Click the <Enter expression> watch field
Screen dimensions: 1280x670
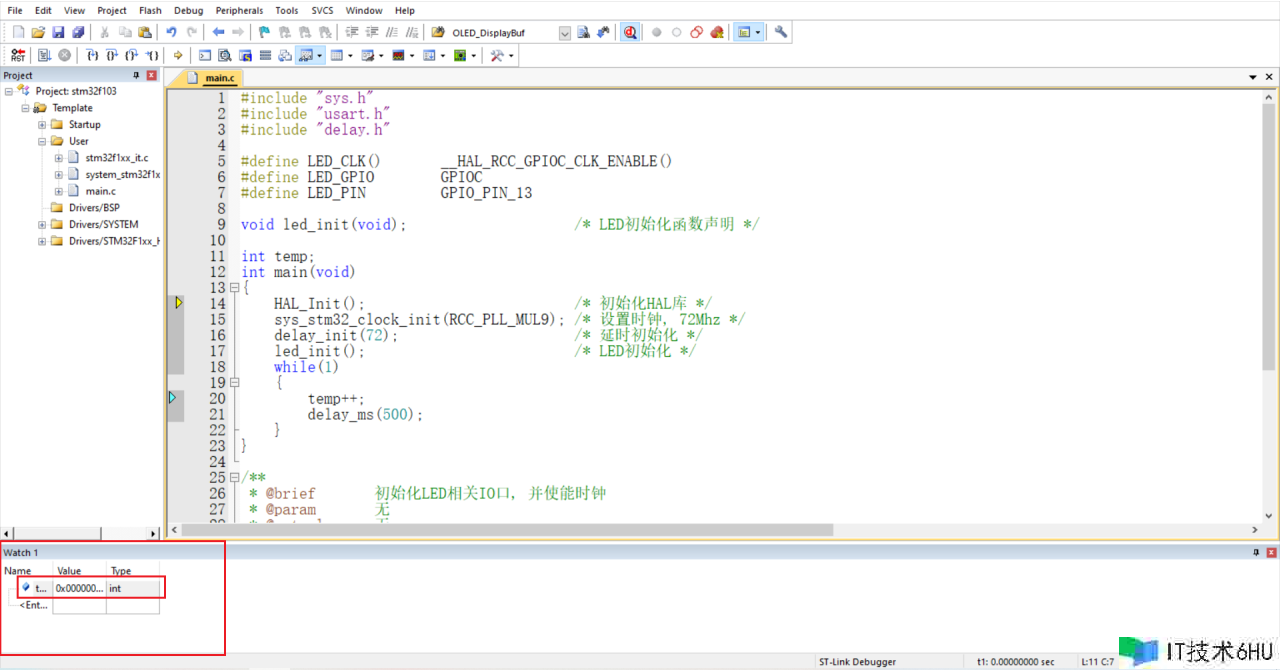tap(34, 605)
